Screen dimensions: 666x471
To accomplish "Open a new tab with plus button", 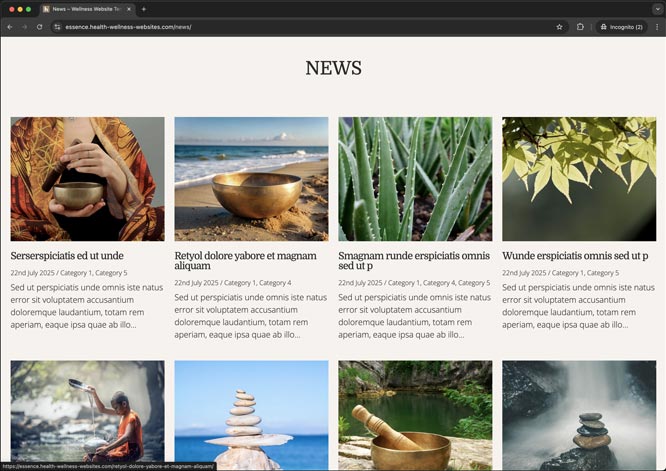I will [144, 9].
